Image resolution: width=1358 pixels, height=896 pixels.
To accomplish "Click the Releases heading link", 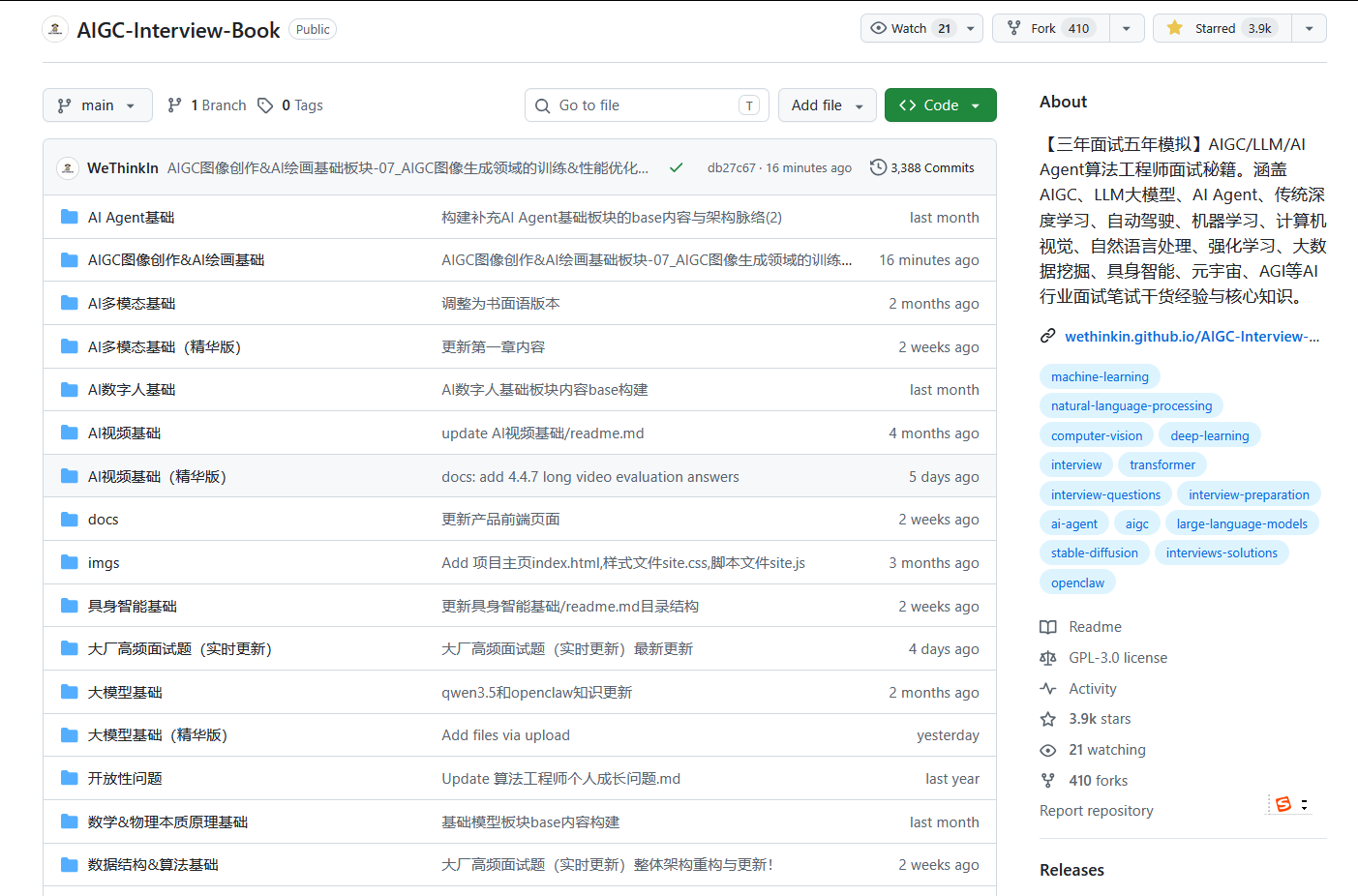I will pos(1071,870).
